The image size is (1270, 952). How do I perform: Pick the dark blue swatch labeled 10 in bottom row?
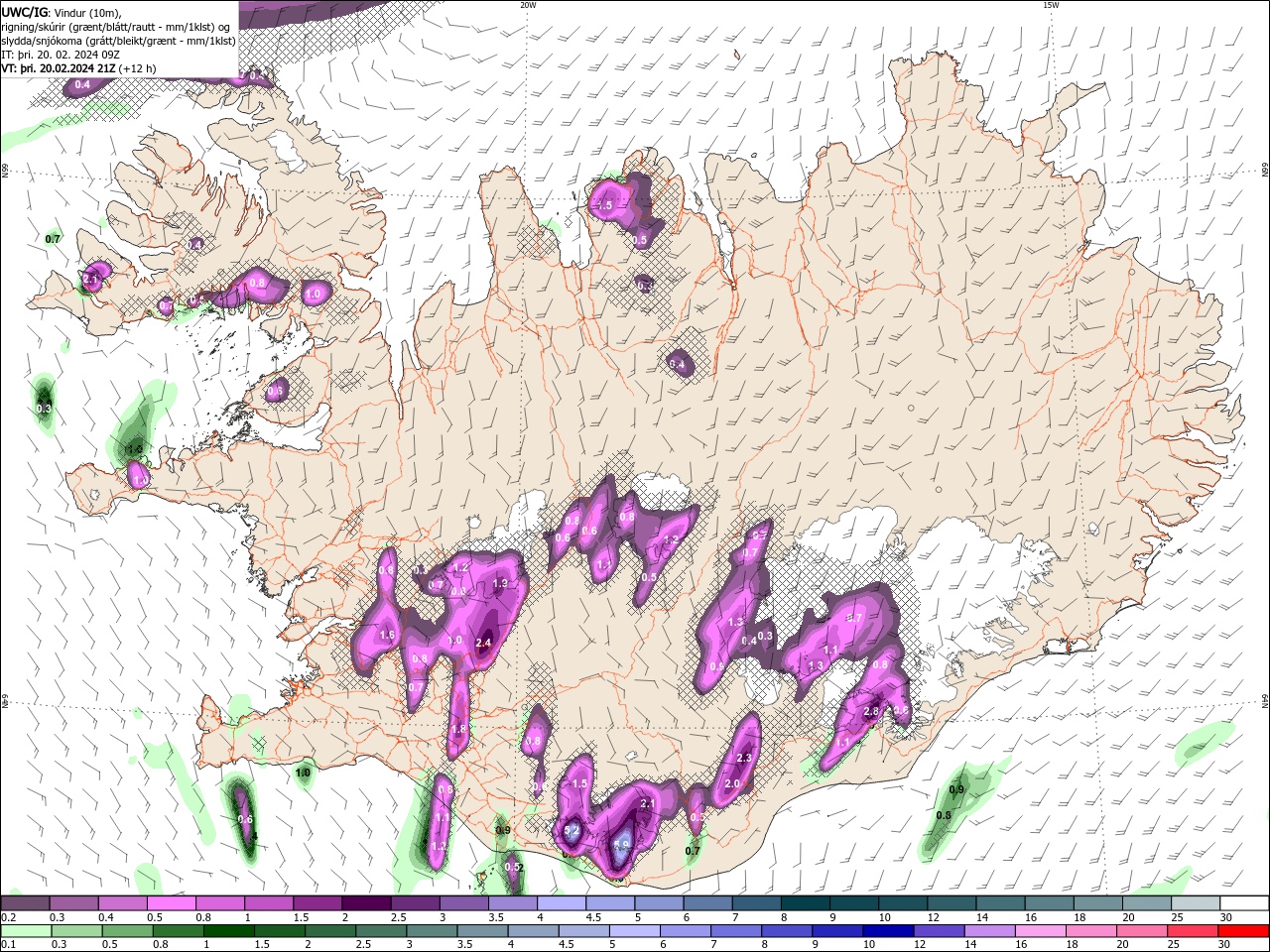pyautogui.click(x=887, y=931)
